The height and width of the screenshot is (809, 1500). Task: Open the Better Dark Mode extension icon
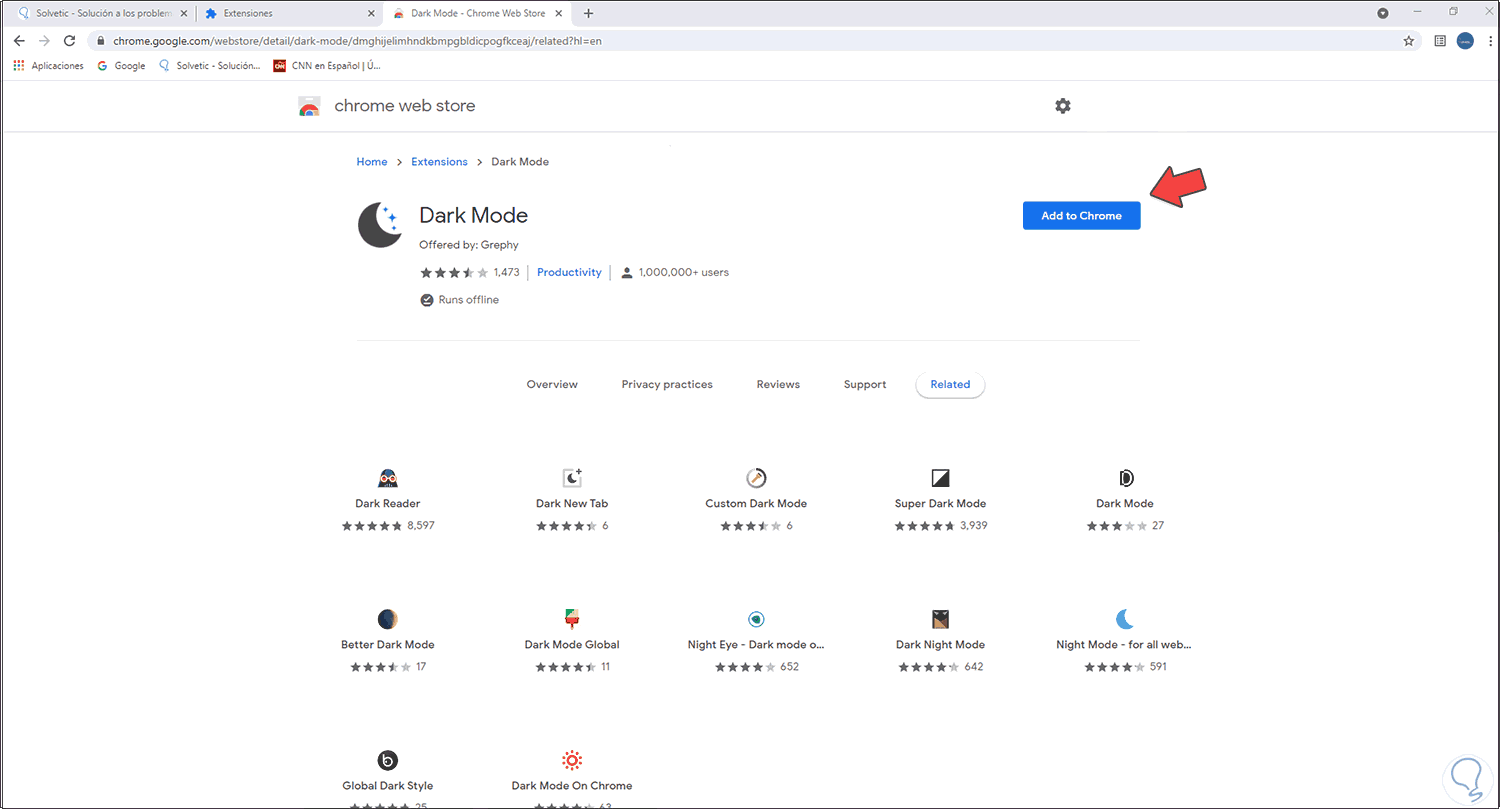tap(388, 619)
